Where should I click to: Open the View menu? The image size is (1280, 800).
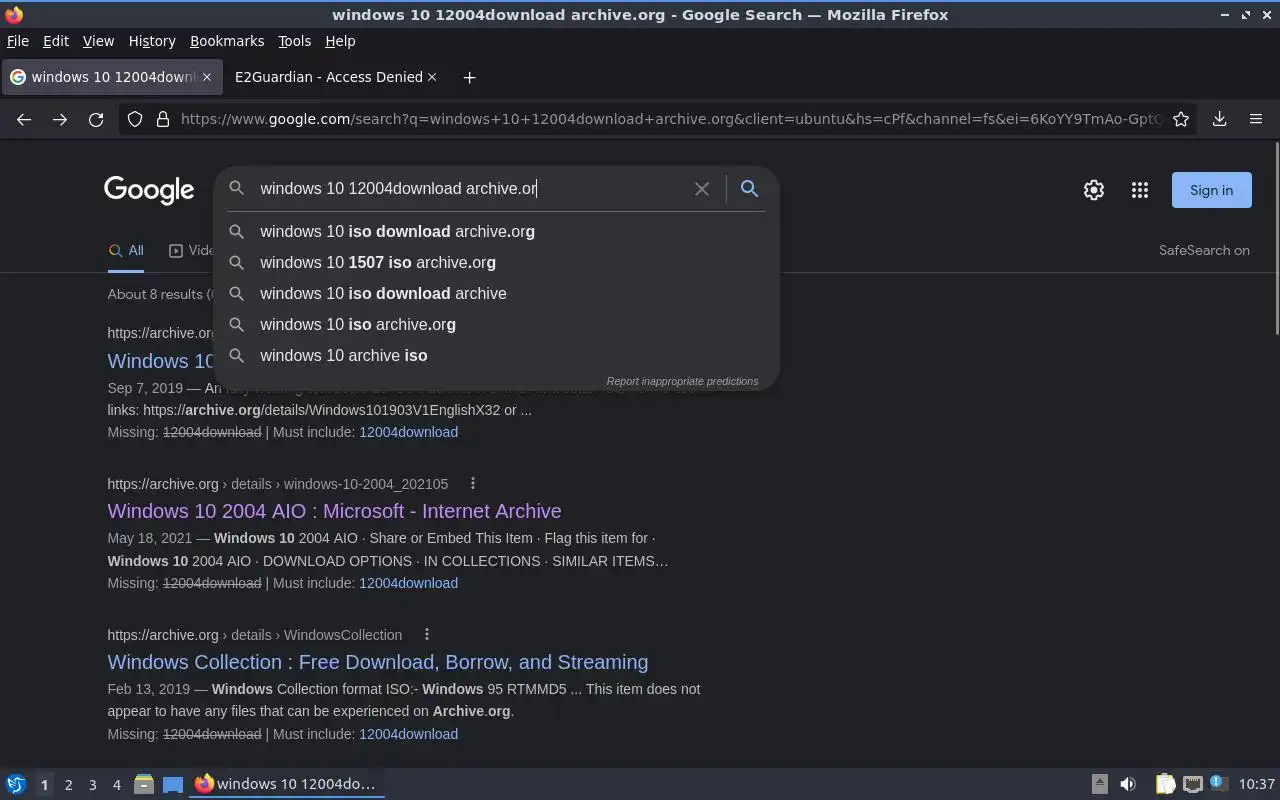click(x=98, y=41)
